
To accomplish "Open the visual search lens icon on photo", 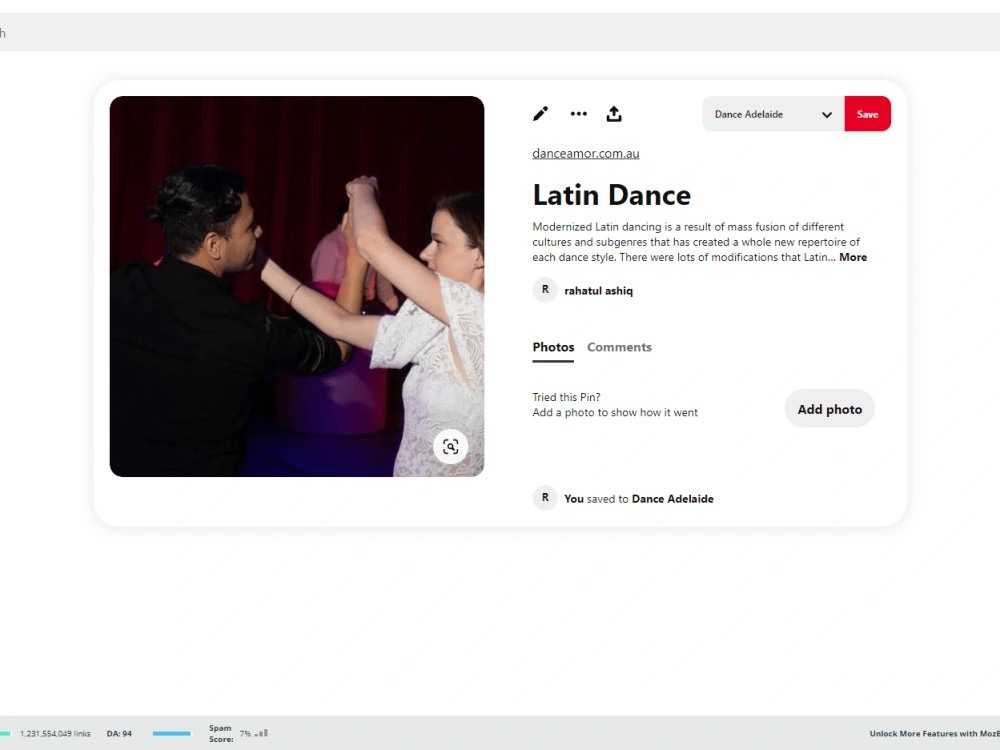I will pos(450,446).
